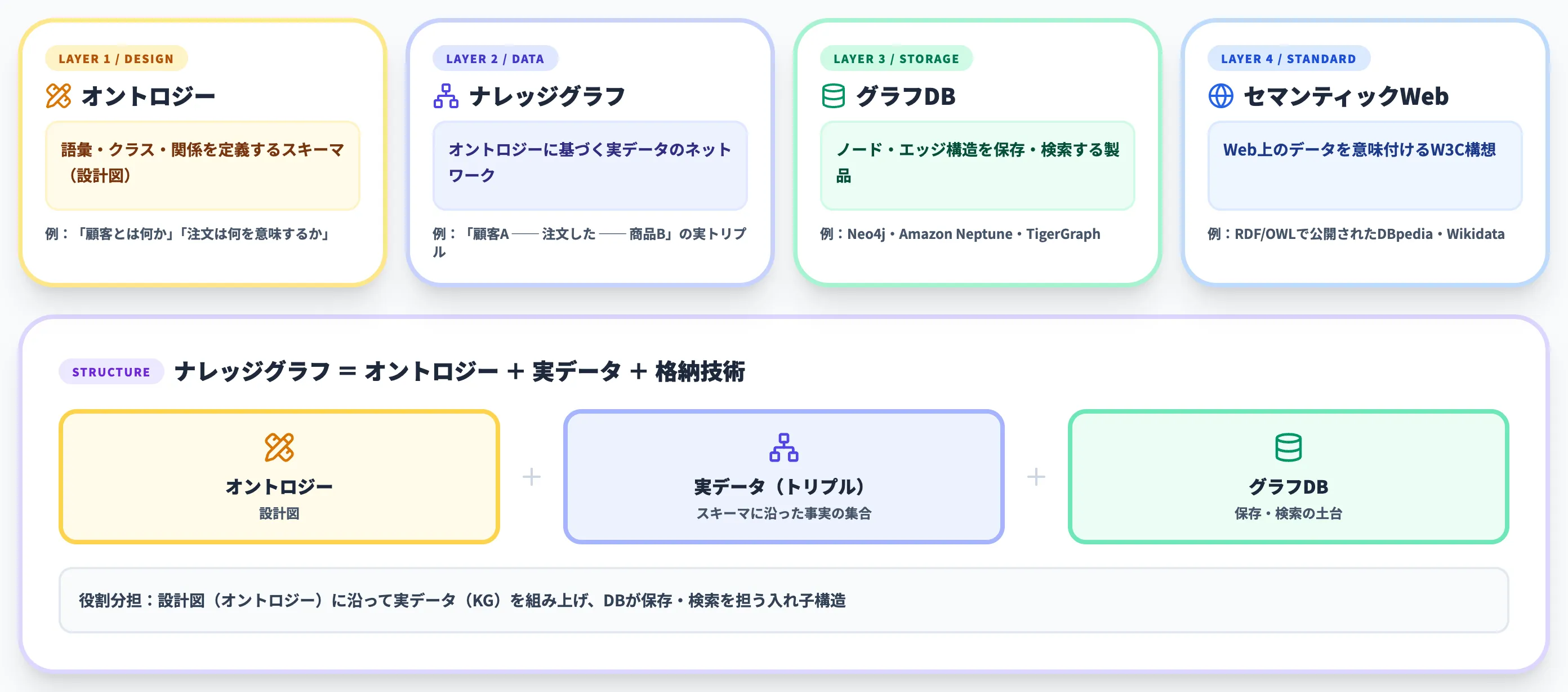Viewport: 1568px width, 692px height.
Task: Click the plus sign between オントロジー and 実データ boxes
Action: coord(531,476)
